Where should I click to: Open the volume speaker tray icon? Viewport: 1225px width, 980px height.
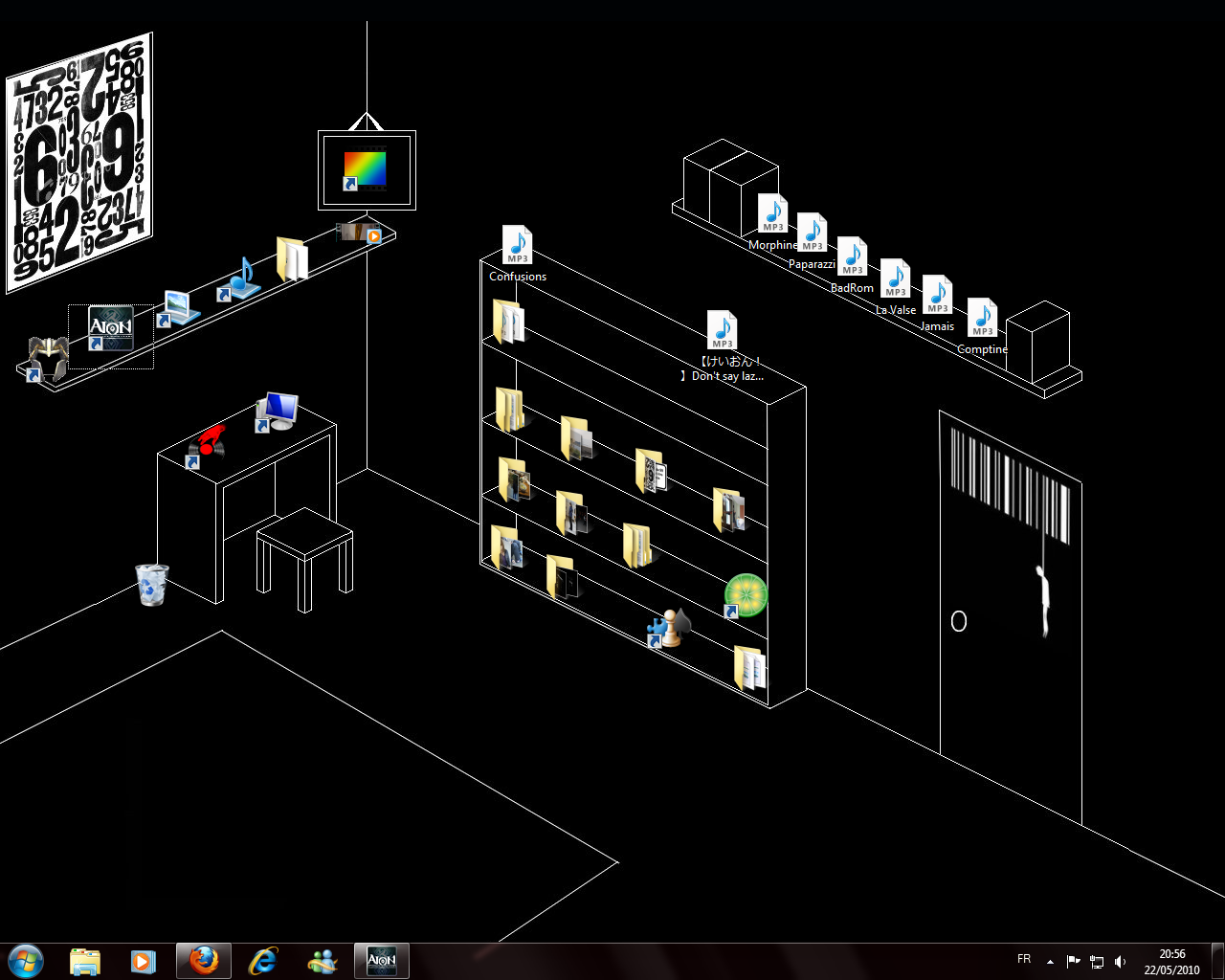click(1120, 962)
